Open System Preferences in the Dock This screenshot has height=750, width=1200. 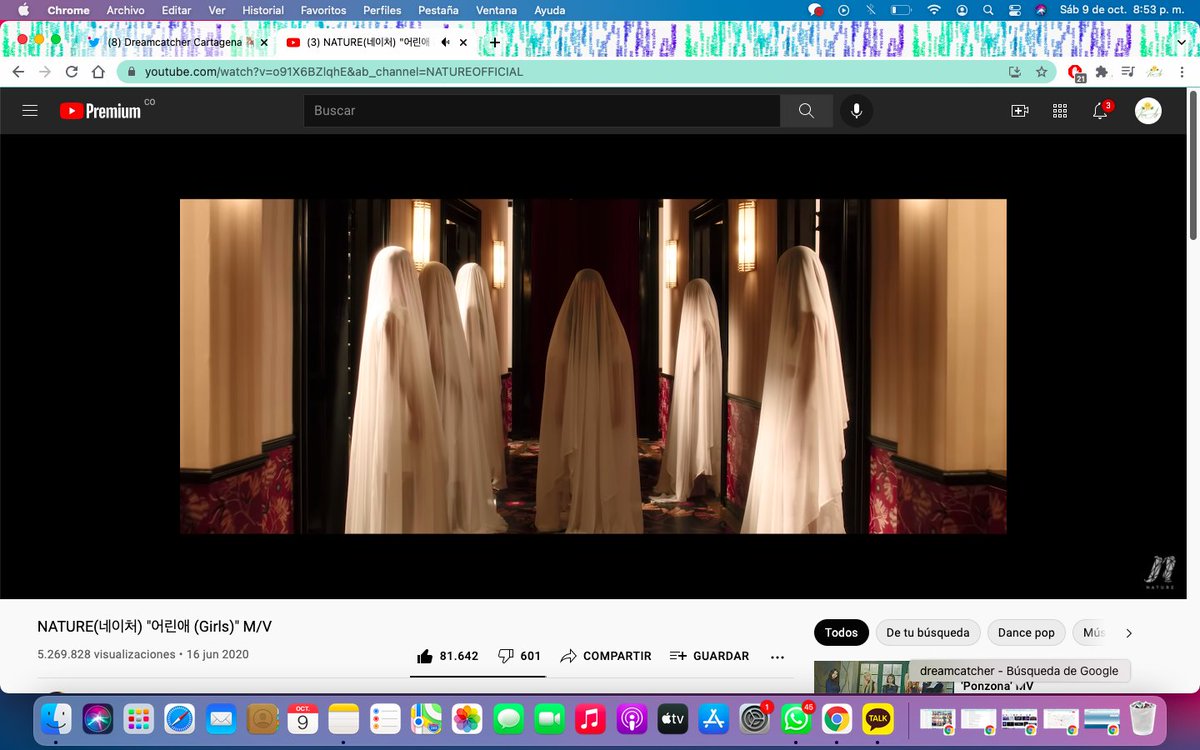pyautogui.click(x=754, y=718)
